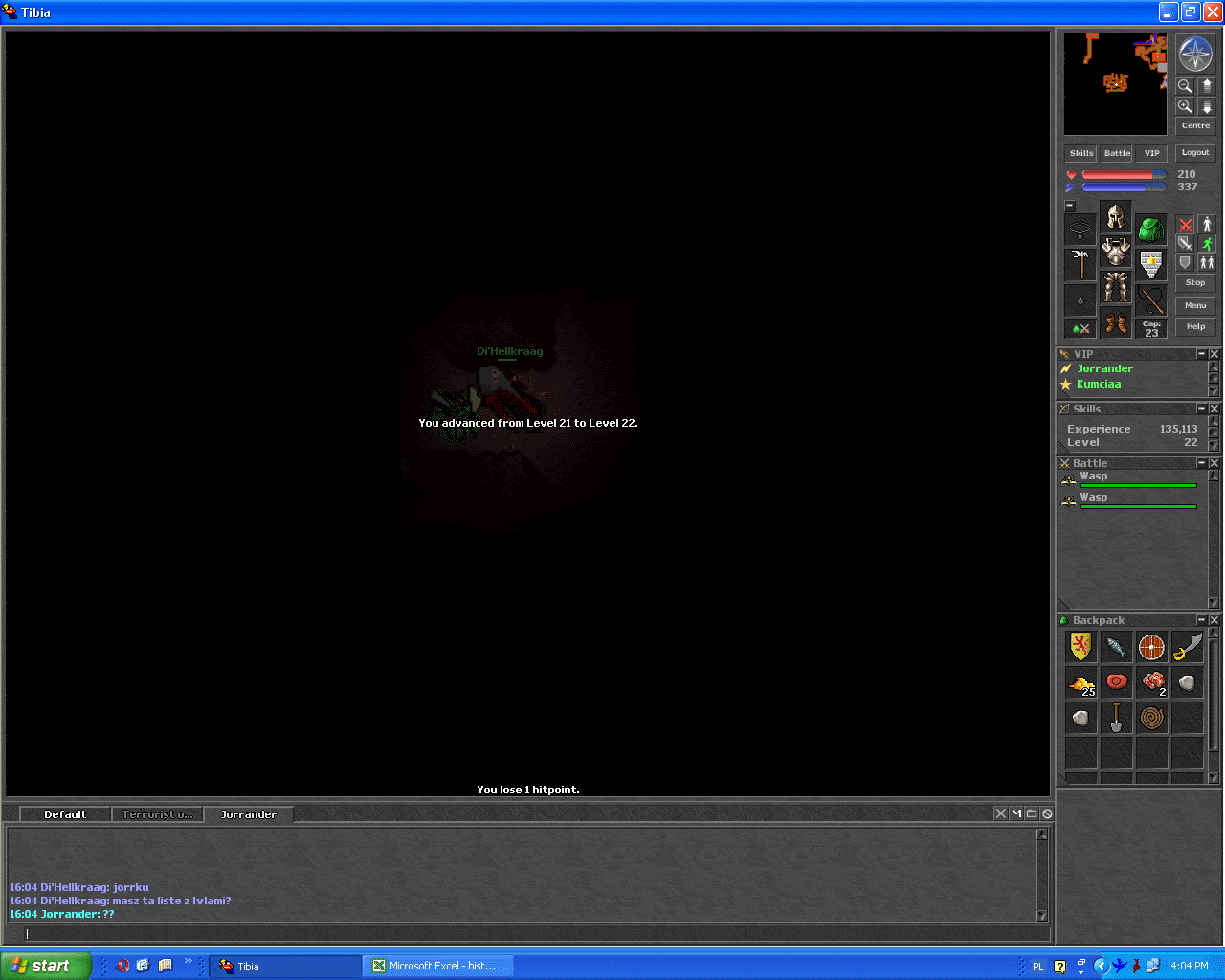Enable stand while fighting mode
1225x980 pixels.
[1207, 224]
